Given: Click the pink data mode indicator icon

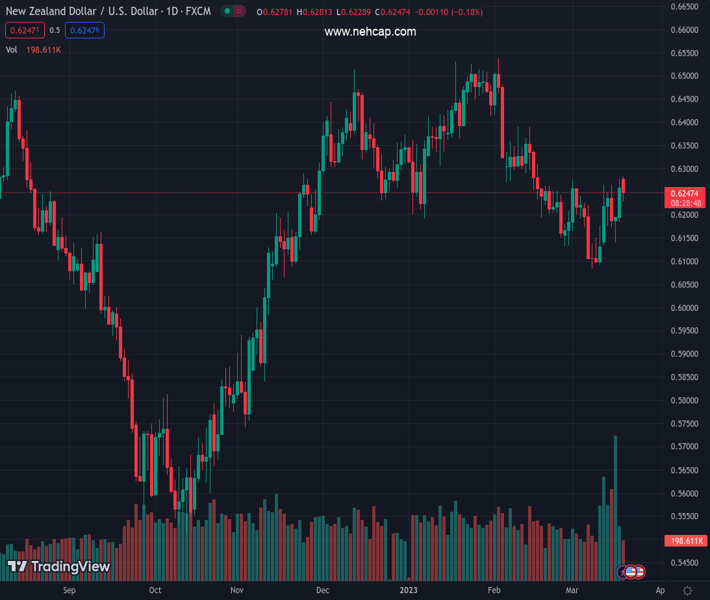Looking at the screenshot, I should (x=240, y=12).
